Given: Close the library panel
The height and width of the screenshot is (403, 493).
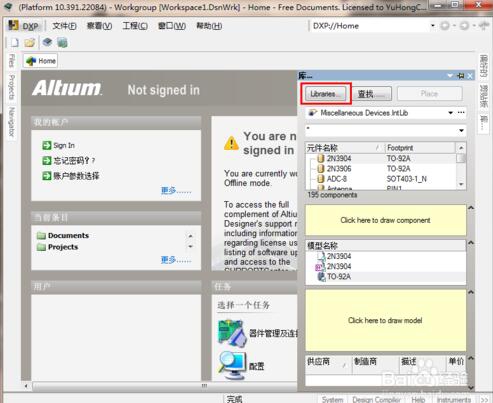Looking at the screenshot, I should (470, 76).
